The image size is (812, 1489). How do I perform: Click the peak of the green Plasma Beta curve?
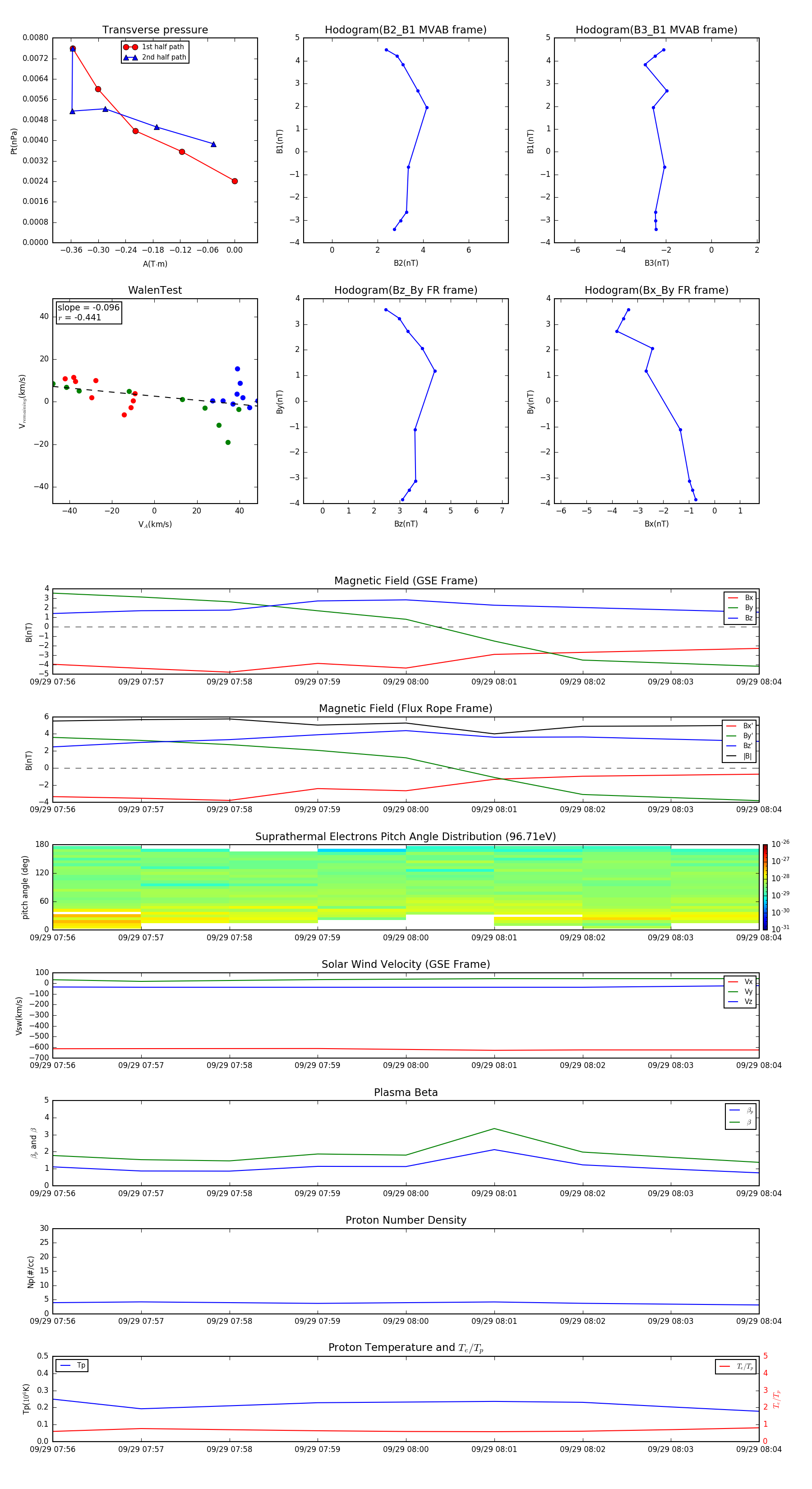point(494,1128)
